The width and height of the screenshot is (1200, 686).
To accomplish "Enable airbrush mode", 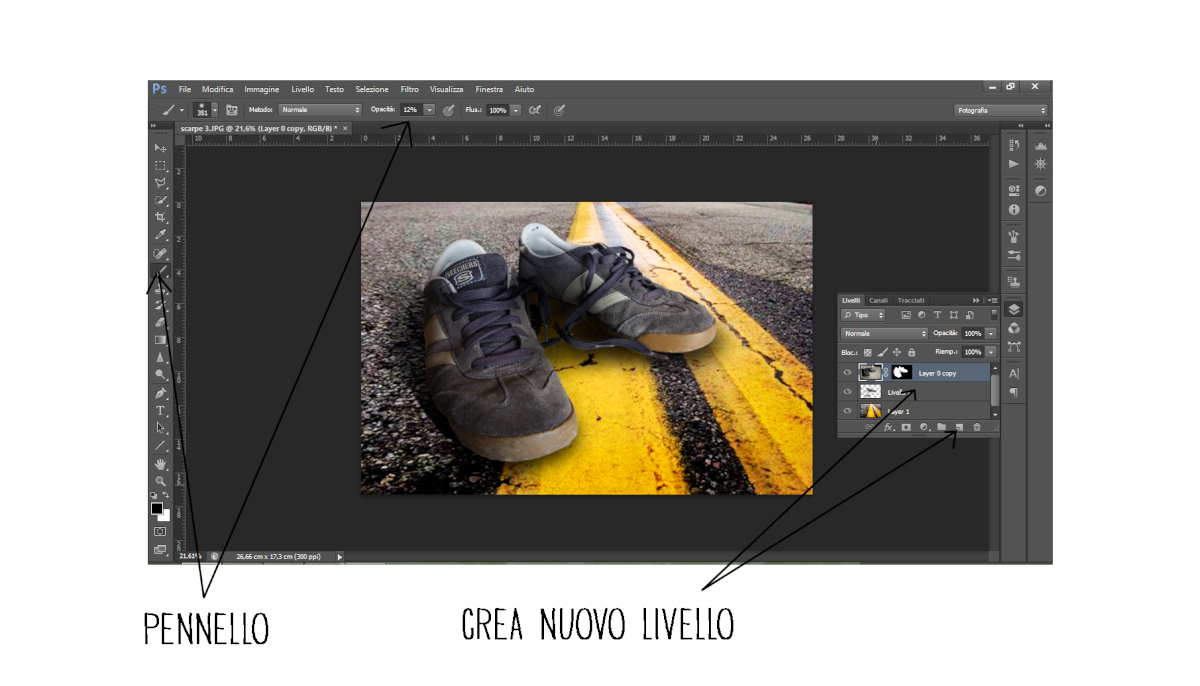I will [x=535, y=110].
